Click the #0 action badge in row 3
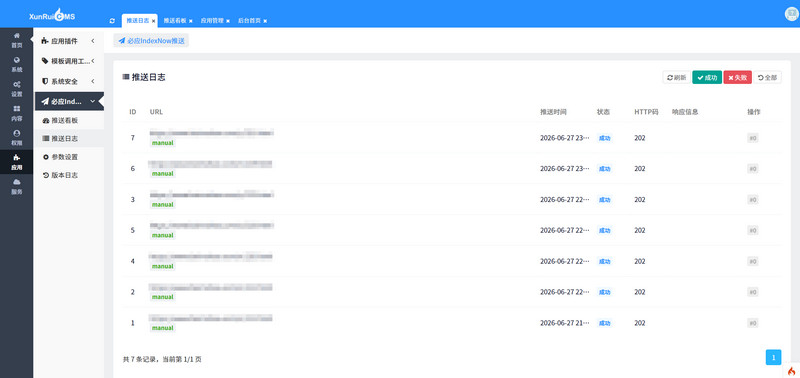The height and width of the screenshot is (378, 800). tap(753, 199)
